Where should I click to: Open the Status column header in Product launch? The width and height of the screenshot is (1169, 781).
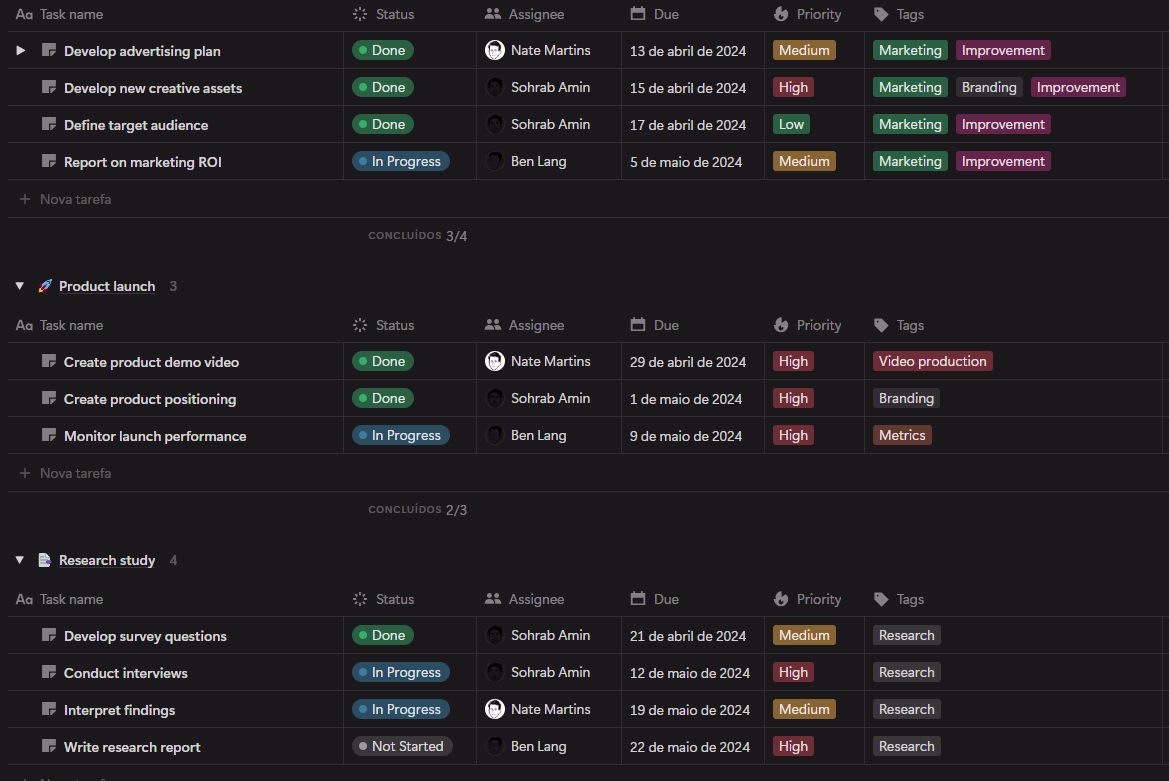(394, 325)
